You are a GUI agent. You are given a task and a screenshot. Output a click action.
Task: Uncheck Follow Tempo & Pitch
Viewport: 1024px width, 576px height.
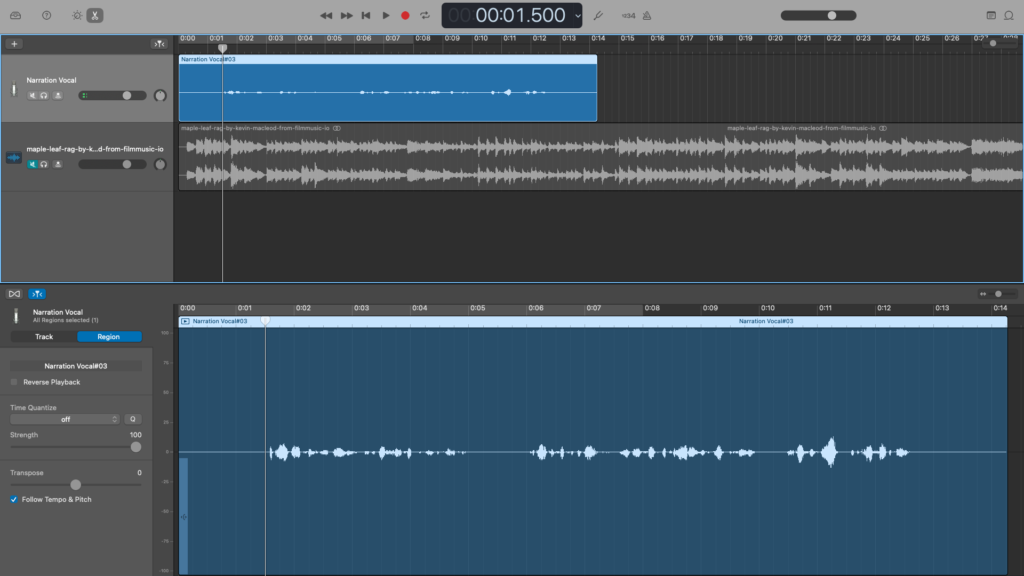(x=14, y=499)
